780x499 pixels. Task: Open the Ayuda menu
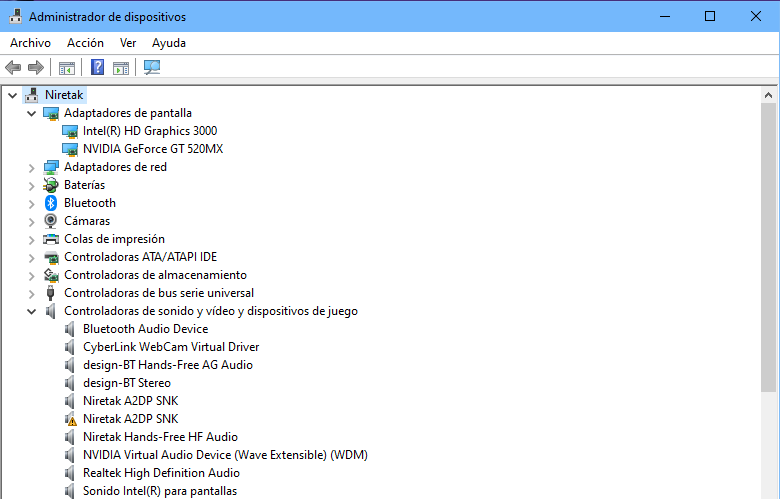[x=169, y=43]
